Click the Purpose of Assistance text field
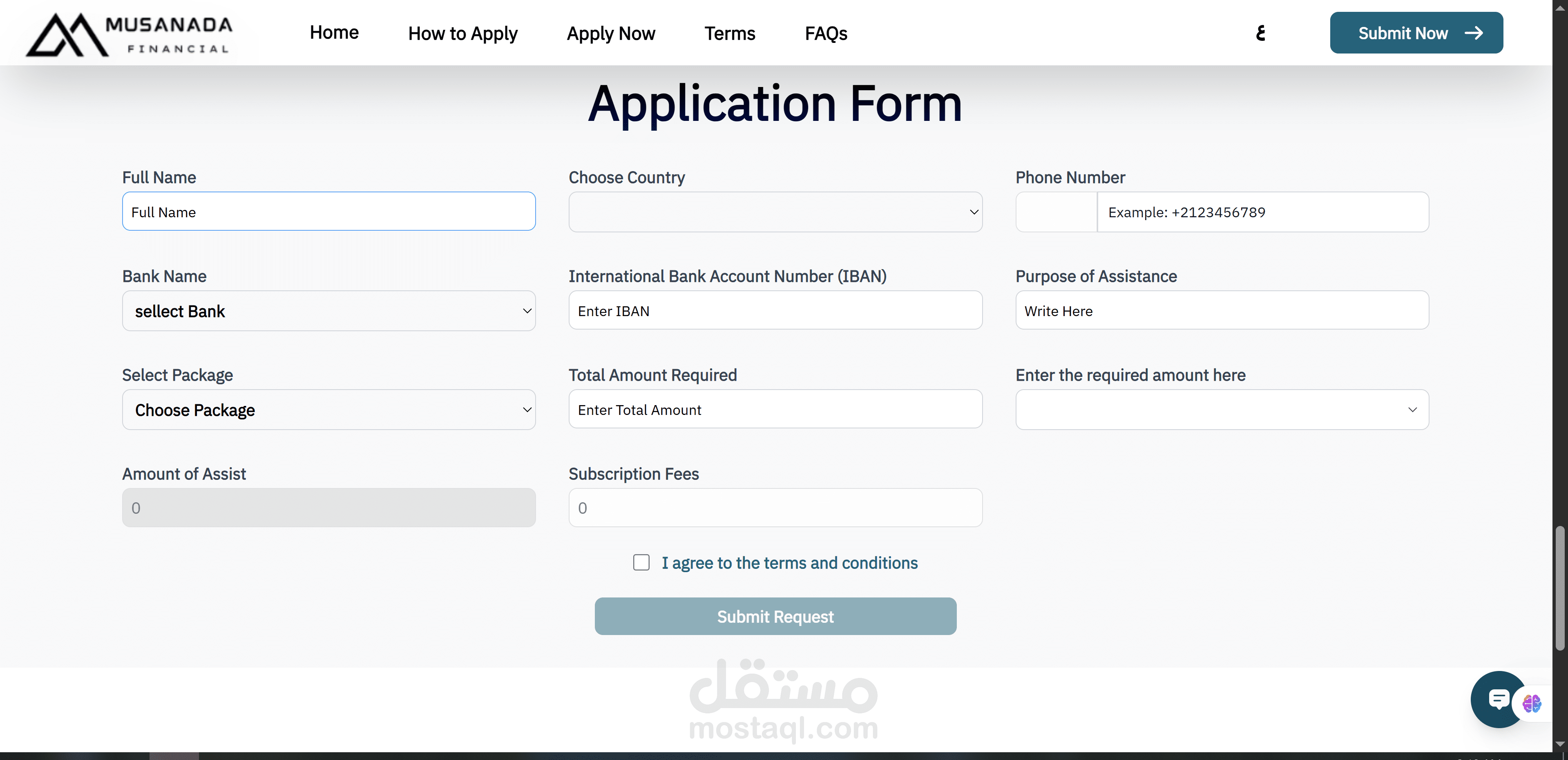 click(x=1222, y=311)
